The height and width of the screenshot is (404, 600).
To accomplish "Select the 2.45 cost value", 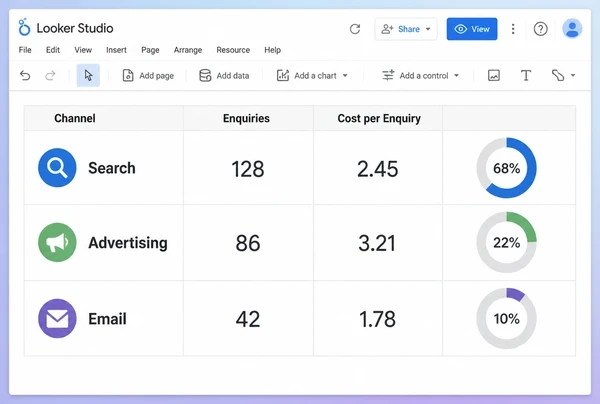I will [x=378, y=169].
